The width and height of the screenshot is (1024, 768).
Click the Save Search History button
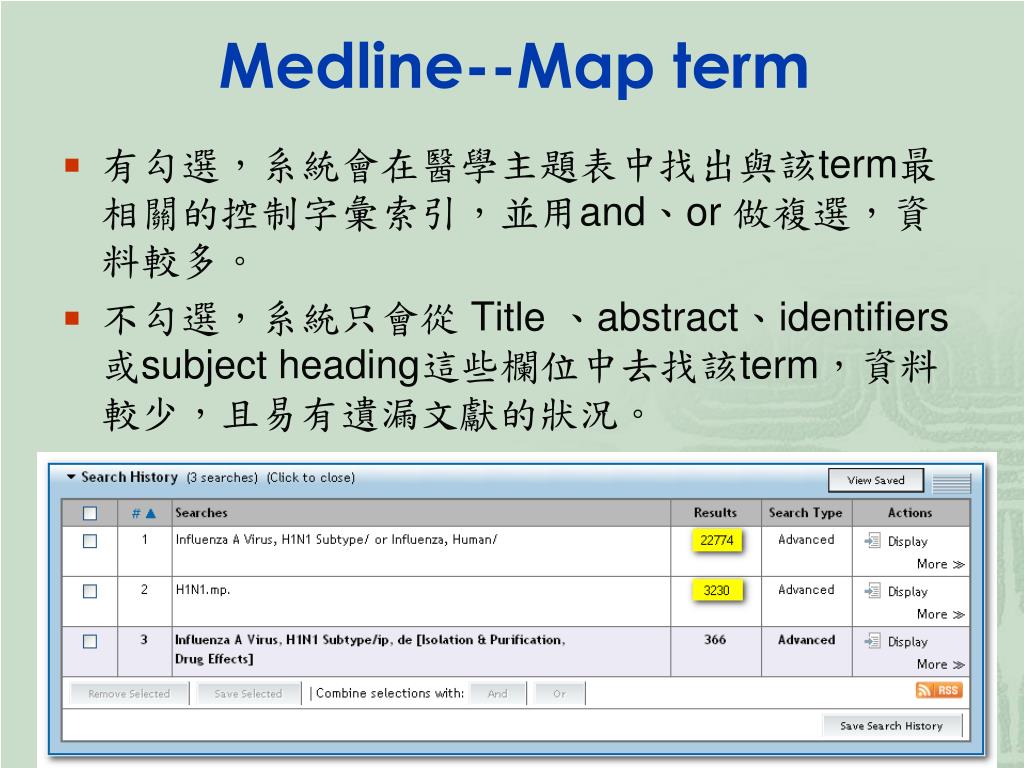tap(891, 726)
